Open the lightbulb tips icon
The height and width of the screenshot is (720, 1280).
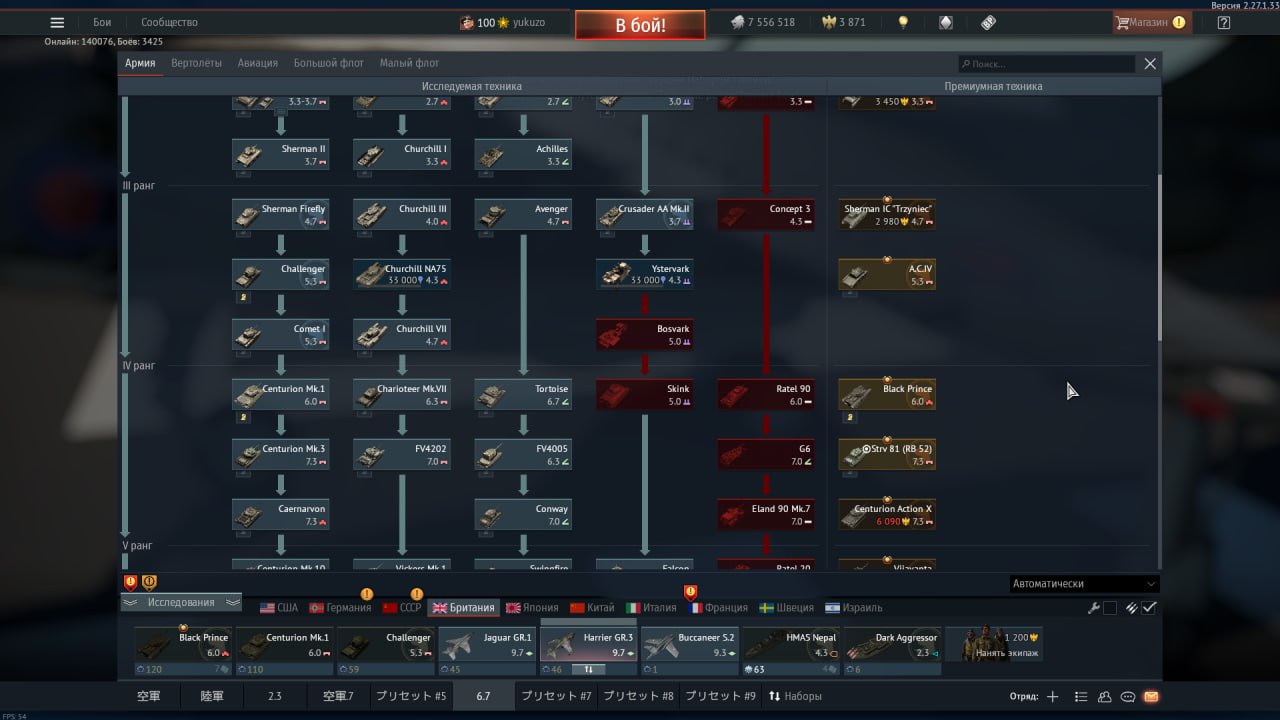coord(903,22)
